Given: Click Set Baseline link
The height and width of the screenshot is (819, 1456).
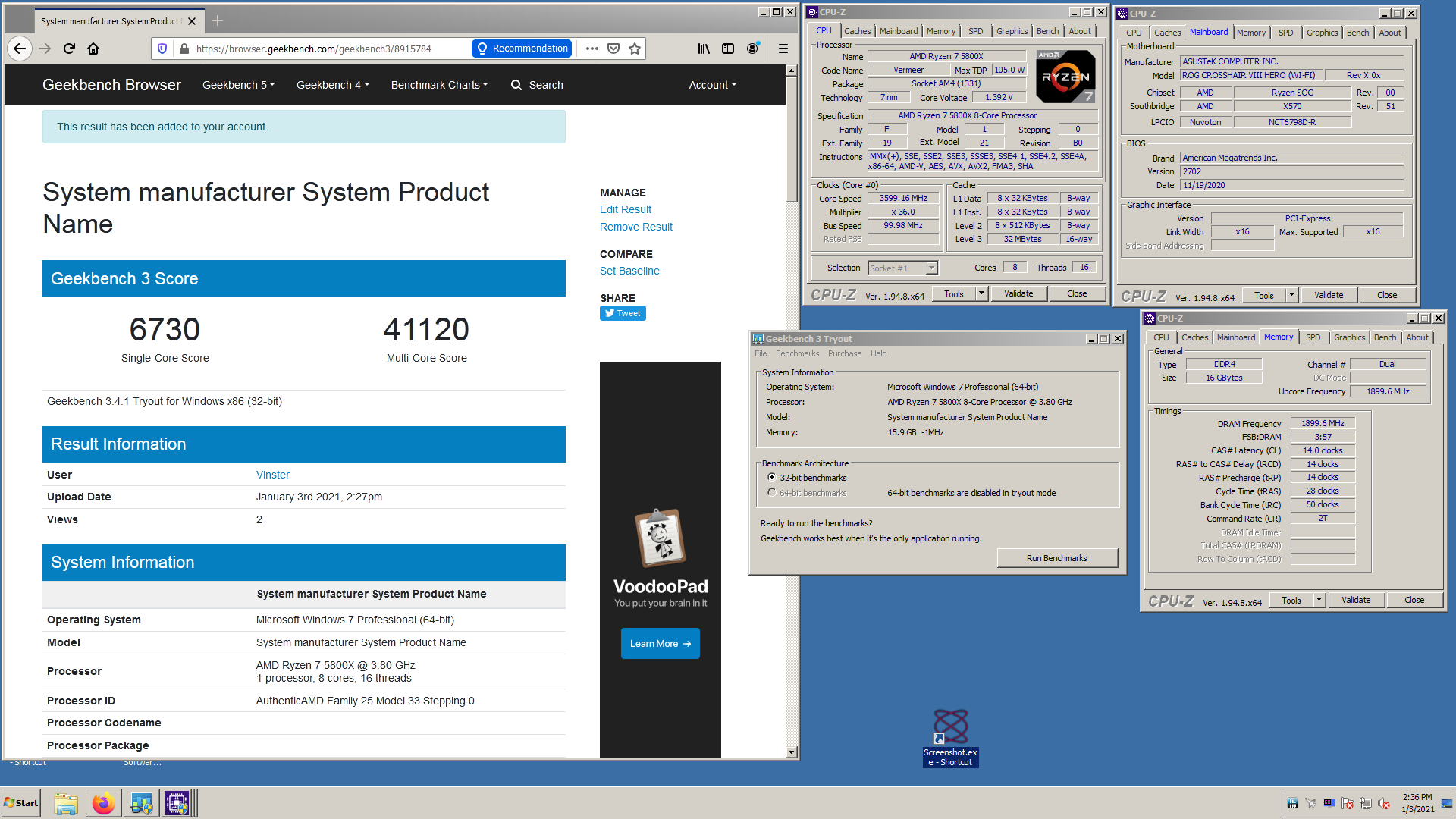Looking at the screenshot, I should pyautogui.click(x=629, y=271).
